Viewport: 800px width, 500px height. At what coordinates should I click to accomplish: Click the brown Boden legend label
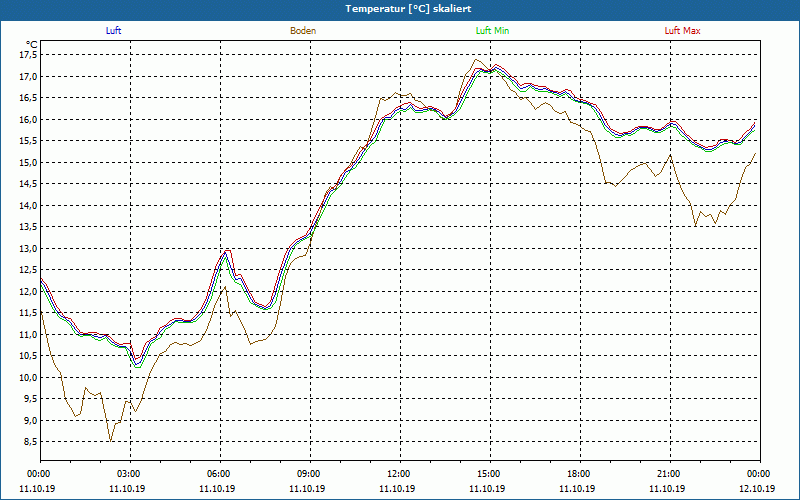coord(303,31)
